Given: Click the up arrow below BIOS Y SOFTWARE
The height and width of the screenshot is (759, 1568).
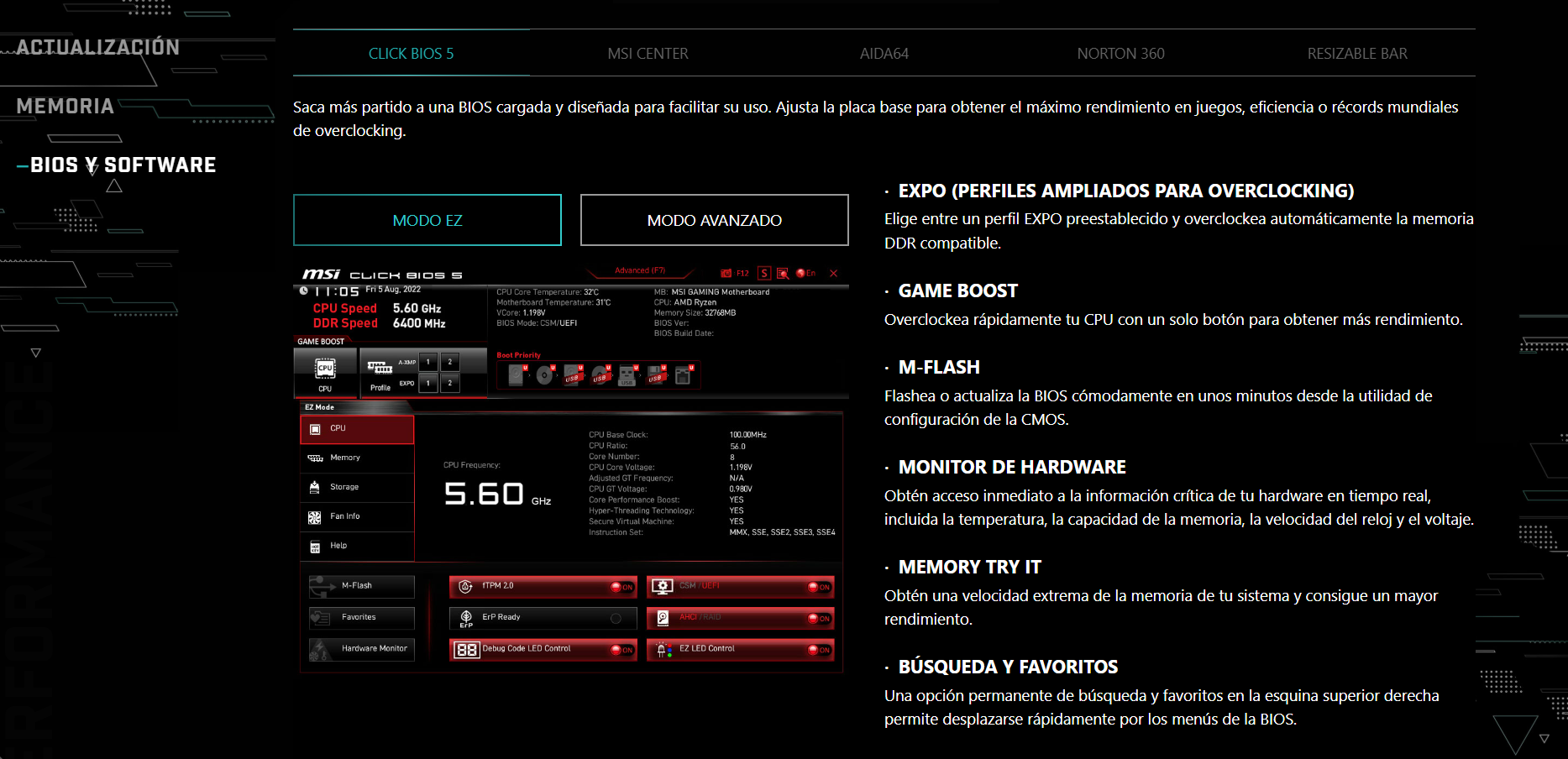Looking at the screenshot, I should point(114,186).
